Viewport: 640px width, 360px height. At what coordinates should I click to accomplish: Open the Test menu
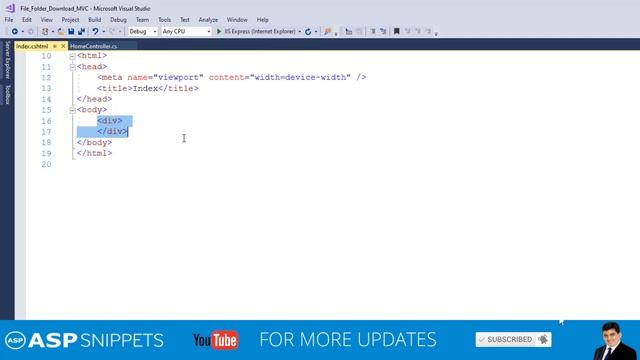click(x=185, y=20)
